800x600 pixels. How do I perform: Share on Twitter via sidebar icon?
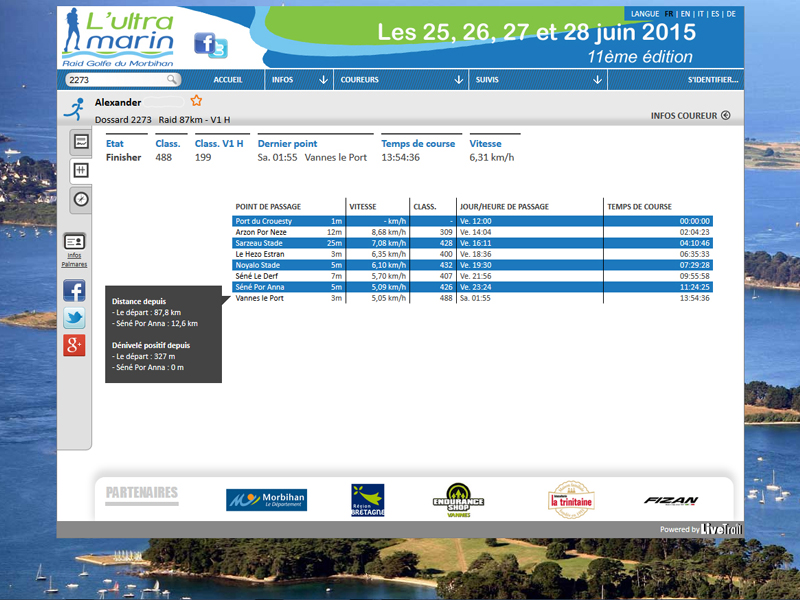[x=74, y=319]
